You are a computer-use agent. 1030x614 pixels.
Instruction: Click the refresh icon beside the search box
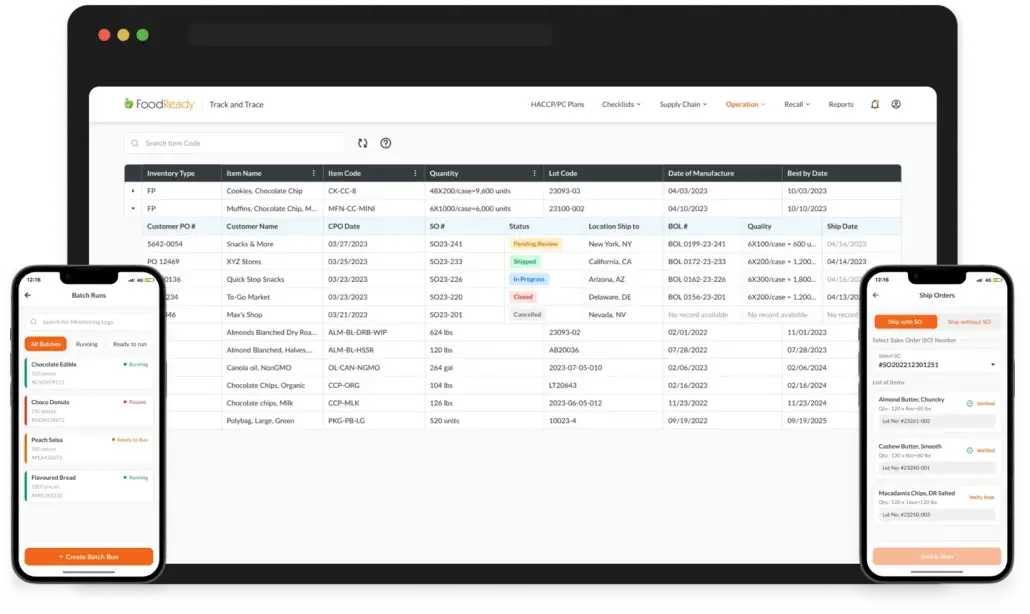click(x=362, y=143)
